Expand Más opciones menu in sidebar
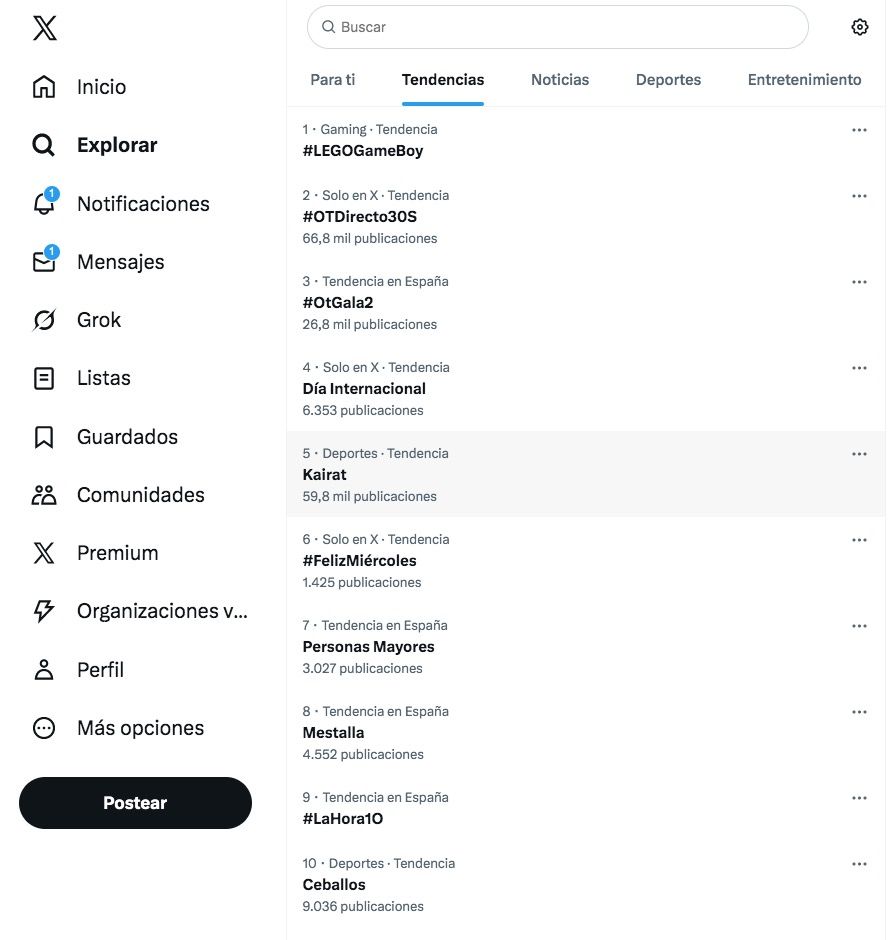This screenshot has width=896, height=940. [44, 728]
